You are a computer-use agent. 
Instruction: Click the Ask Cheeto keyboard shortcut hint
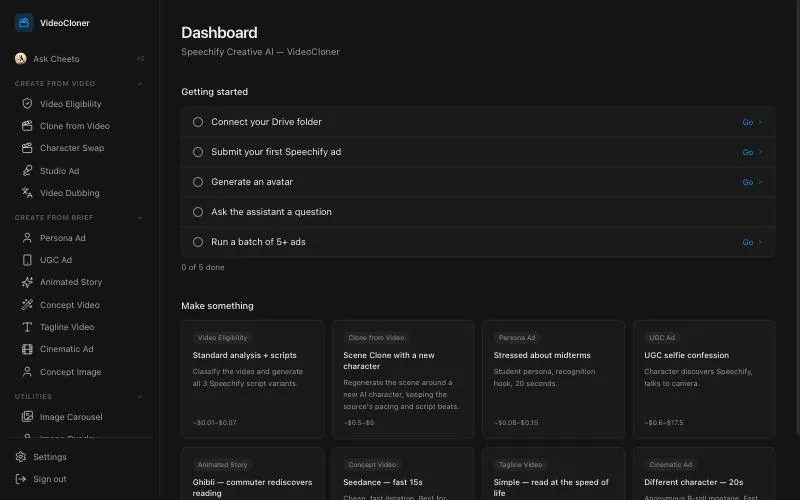(140, 59)
